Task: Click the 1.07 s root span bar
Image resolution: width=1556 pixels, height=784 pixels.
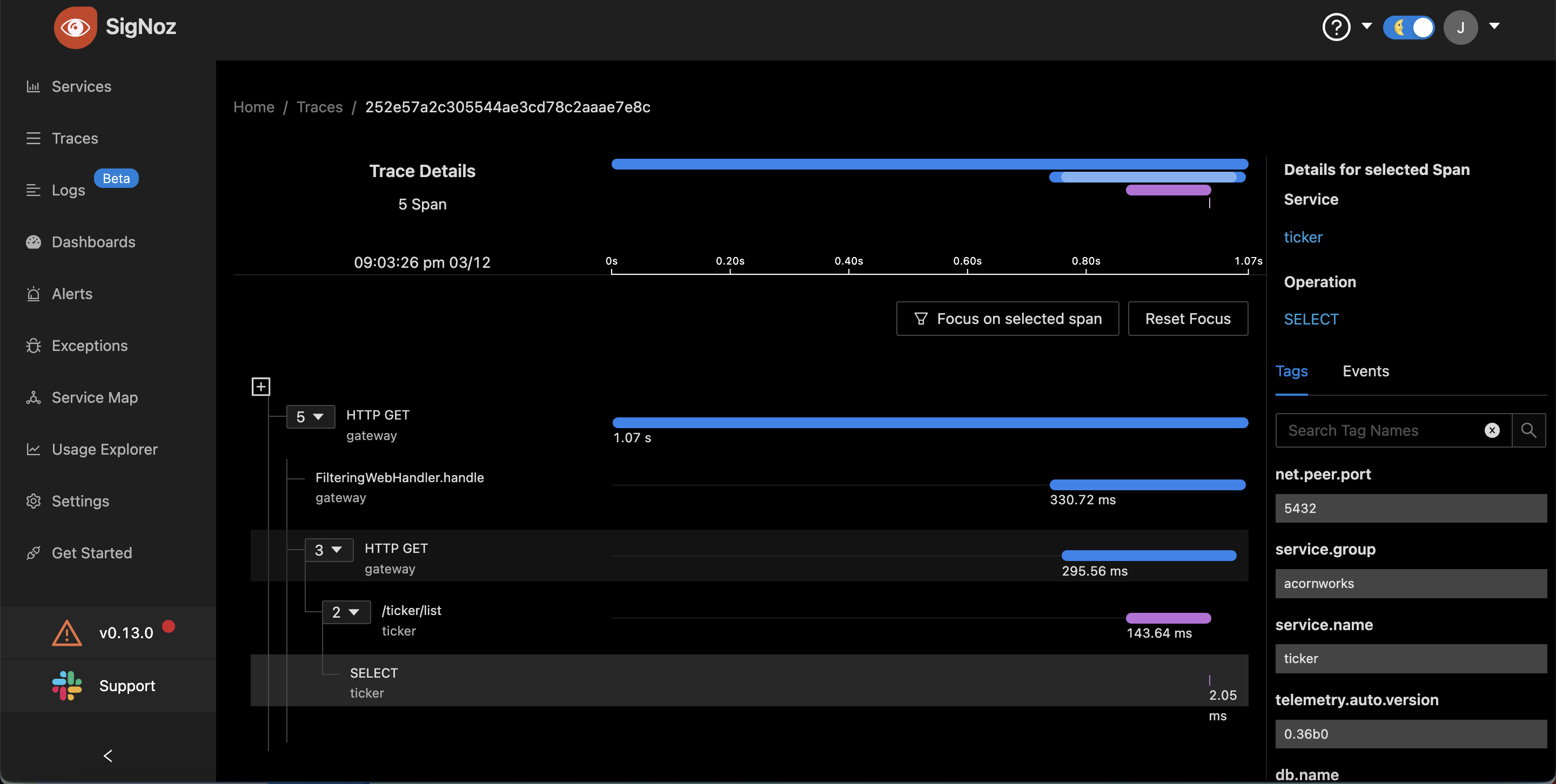Action: pyautogui.click(x=930, y=422)
